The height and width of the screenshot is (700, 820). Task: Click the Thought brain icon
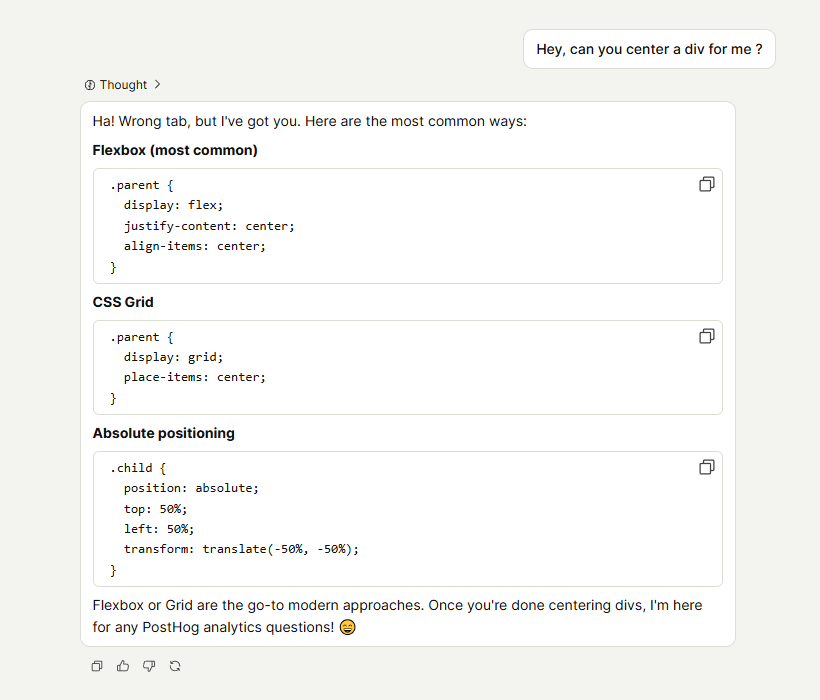coord(90,85)
